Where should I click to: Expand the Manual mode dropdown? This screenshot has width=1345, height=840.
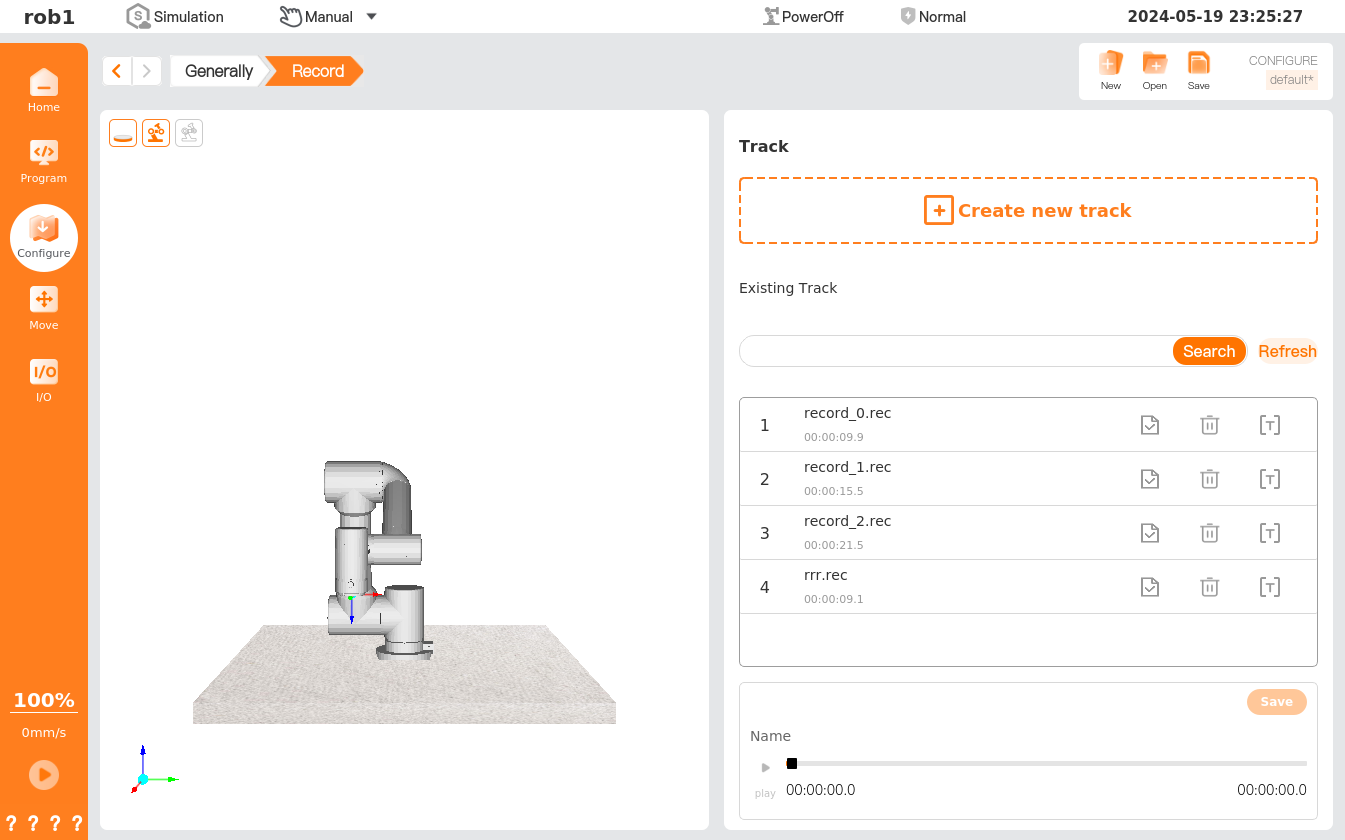coord(372,16)
